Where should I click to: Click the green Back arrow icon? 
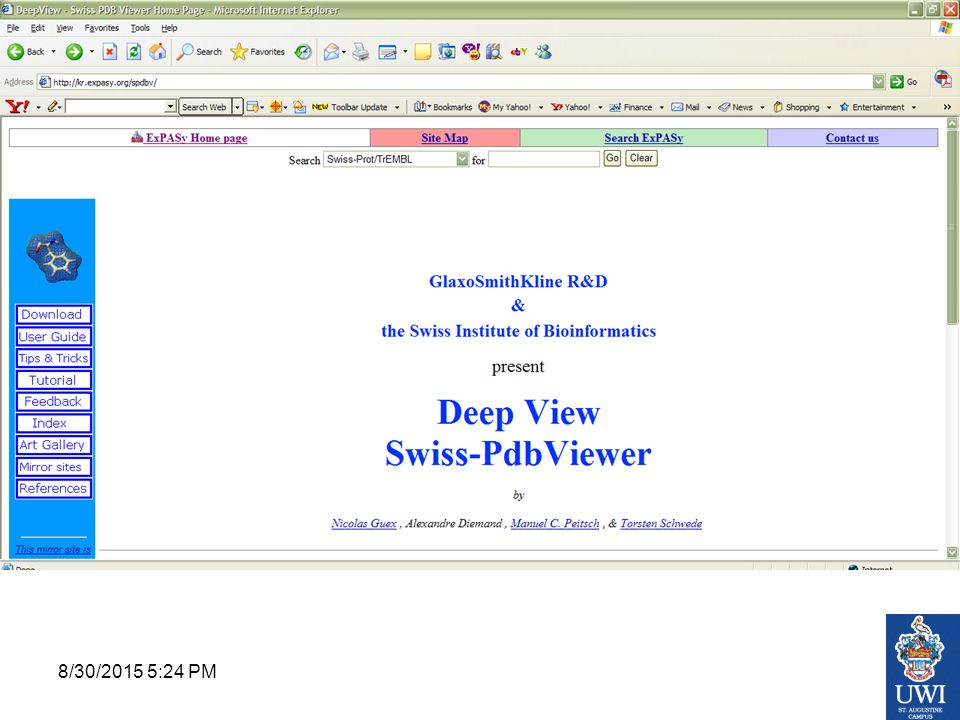15,52
